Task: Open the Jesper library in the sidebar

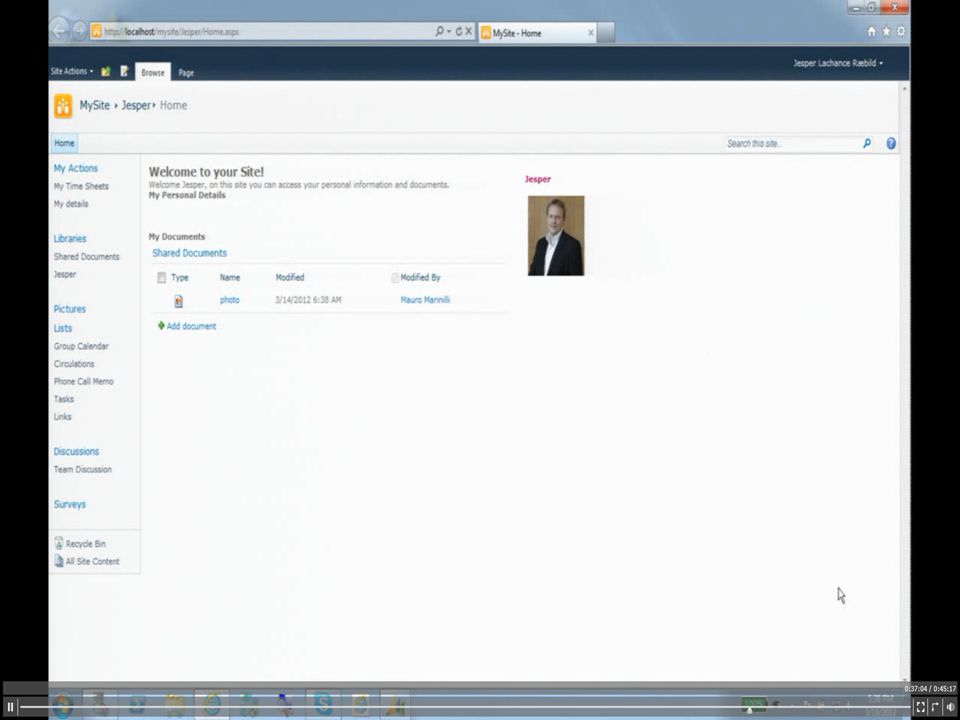Action: (x=65, y=274)
